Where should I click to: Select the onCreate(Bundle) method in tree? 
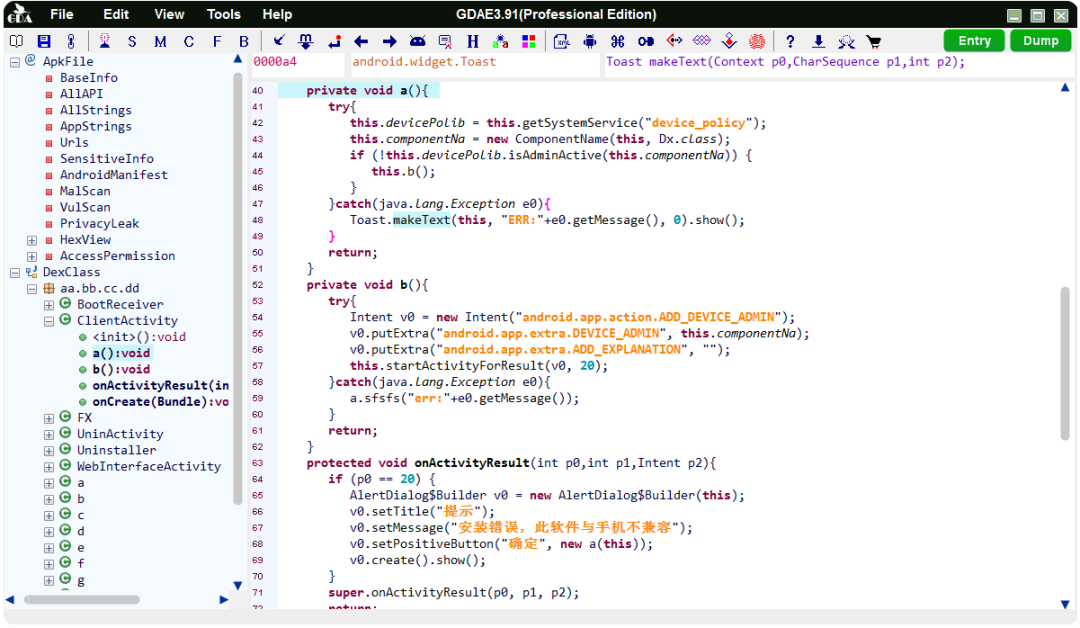pyautogui.click(x=160, y=401)
